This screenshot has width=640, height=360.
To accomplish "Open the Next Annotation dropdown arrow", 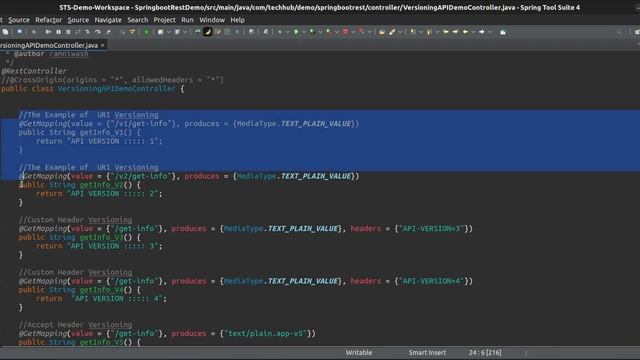I will (x=421, y=32).
